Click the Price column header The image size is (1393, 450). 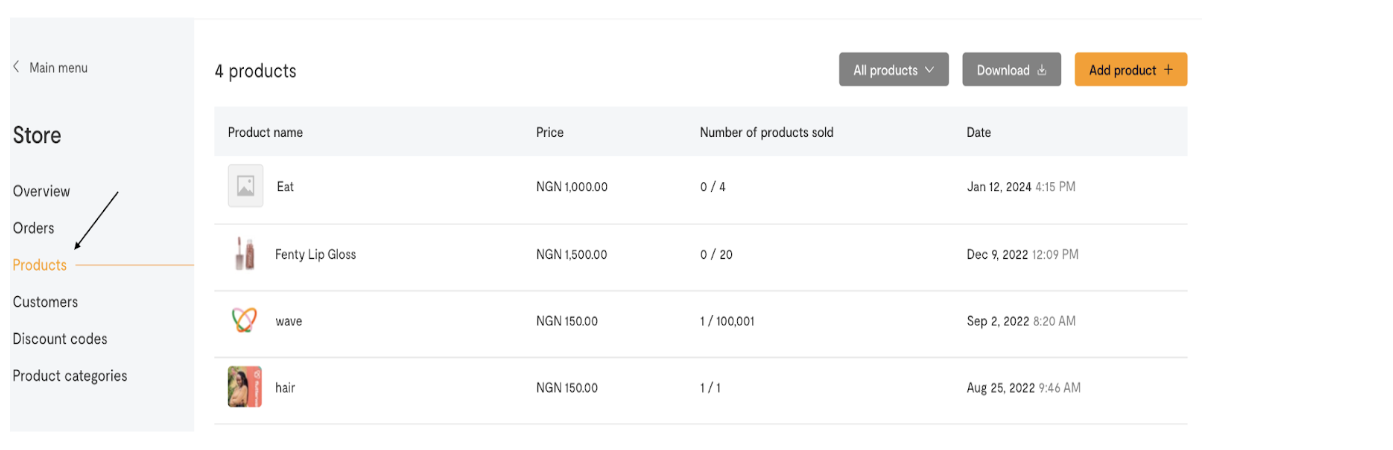click(550, 132)
